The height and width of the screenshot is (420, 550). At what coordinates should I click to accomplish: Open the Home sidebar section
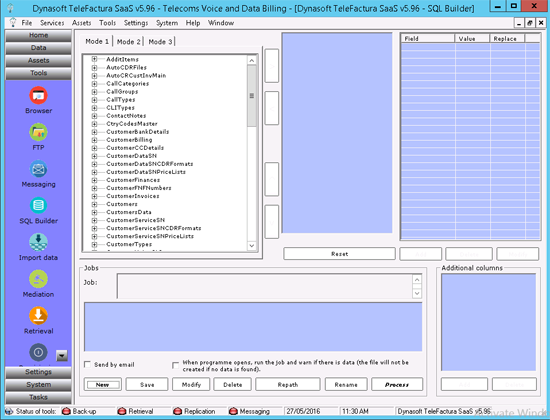click(38, 35)
